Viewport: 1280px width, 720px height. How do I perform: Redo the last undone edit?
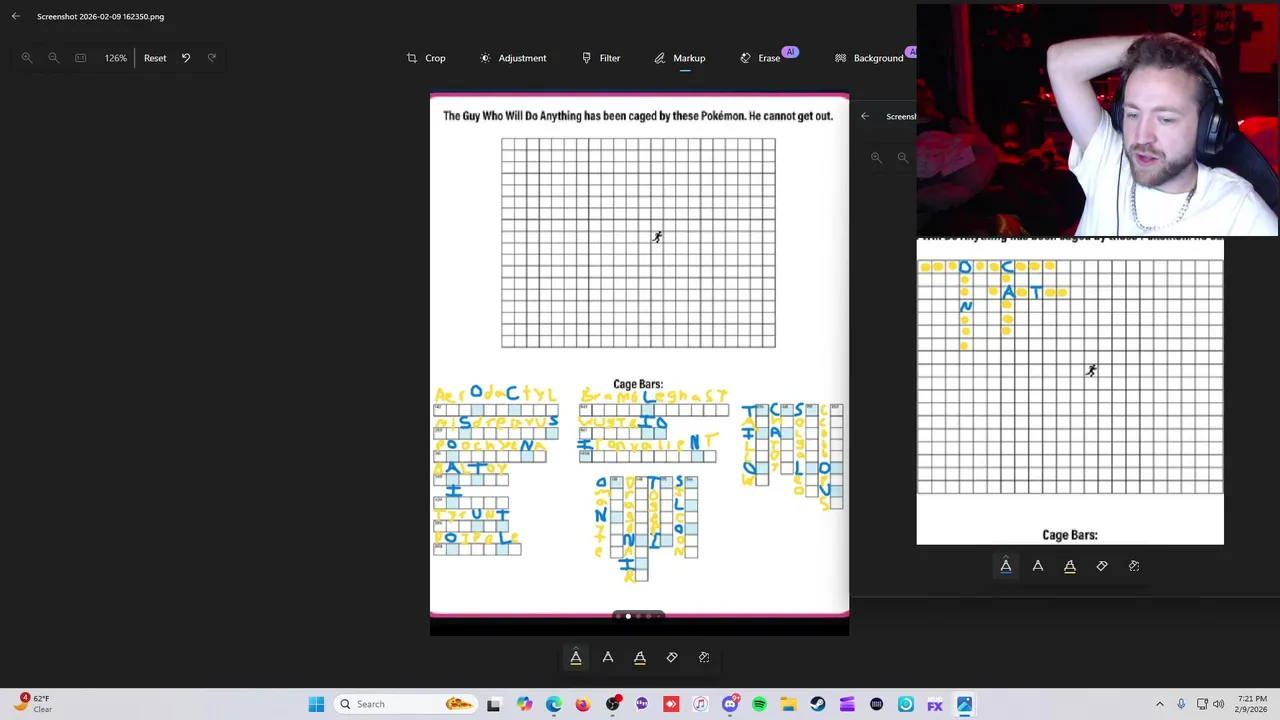coord(212,58)
